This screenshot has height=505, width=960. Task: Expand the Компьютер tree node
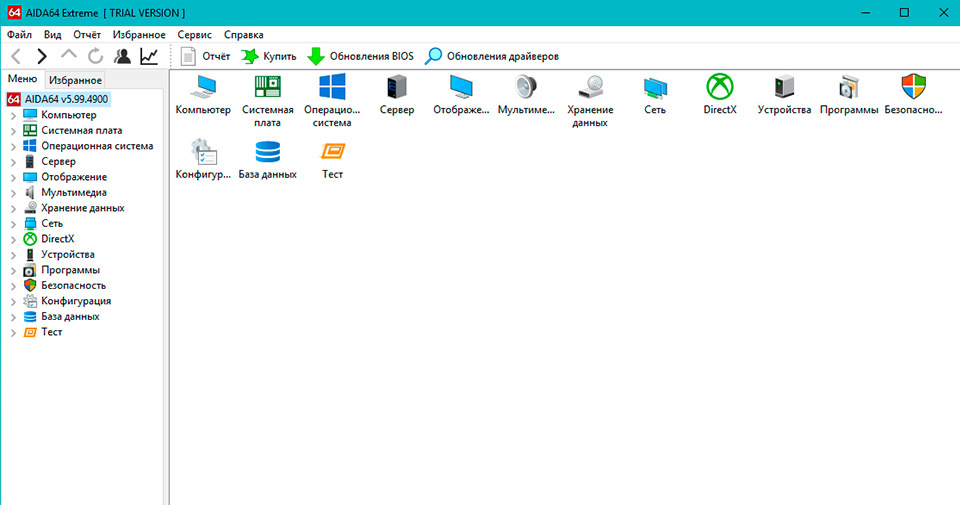[x=13, y=115]
